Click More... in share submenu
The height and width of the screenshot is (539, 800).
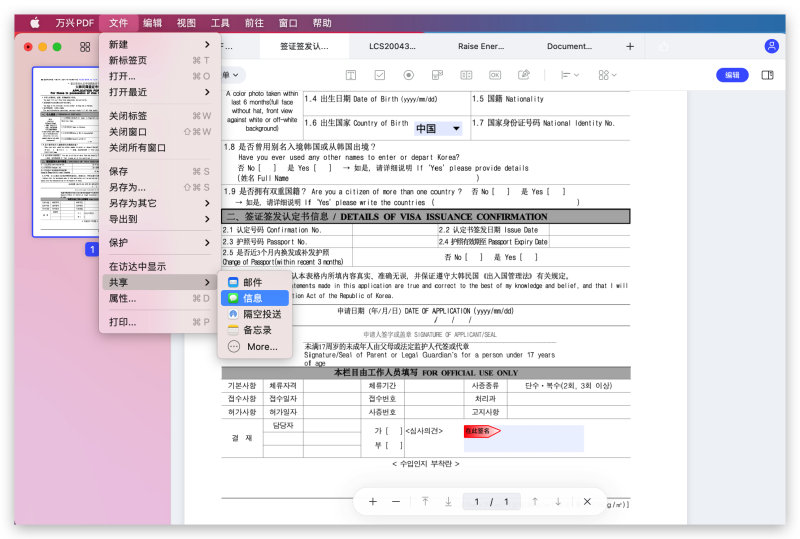255,347
